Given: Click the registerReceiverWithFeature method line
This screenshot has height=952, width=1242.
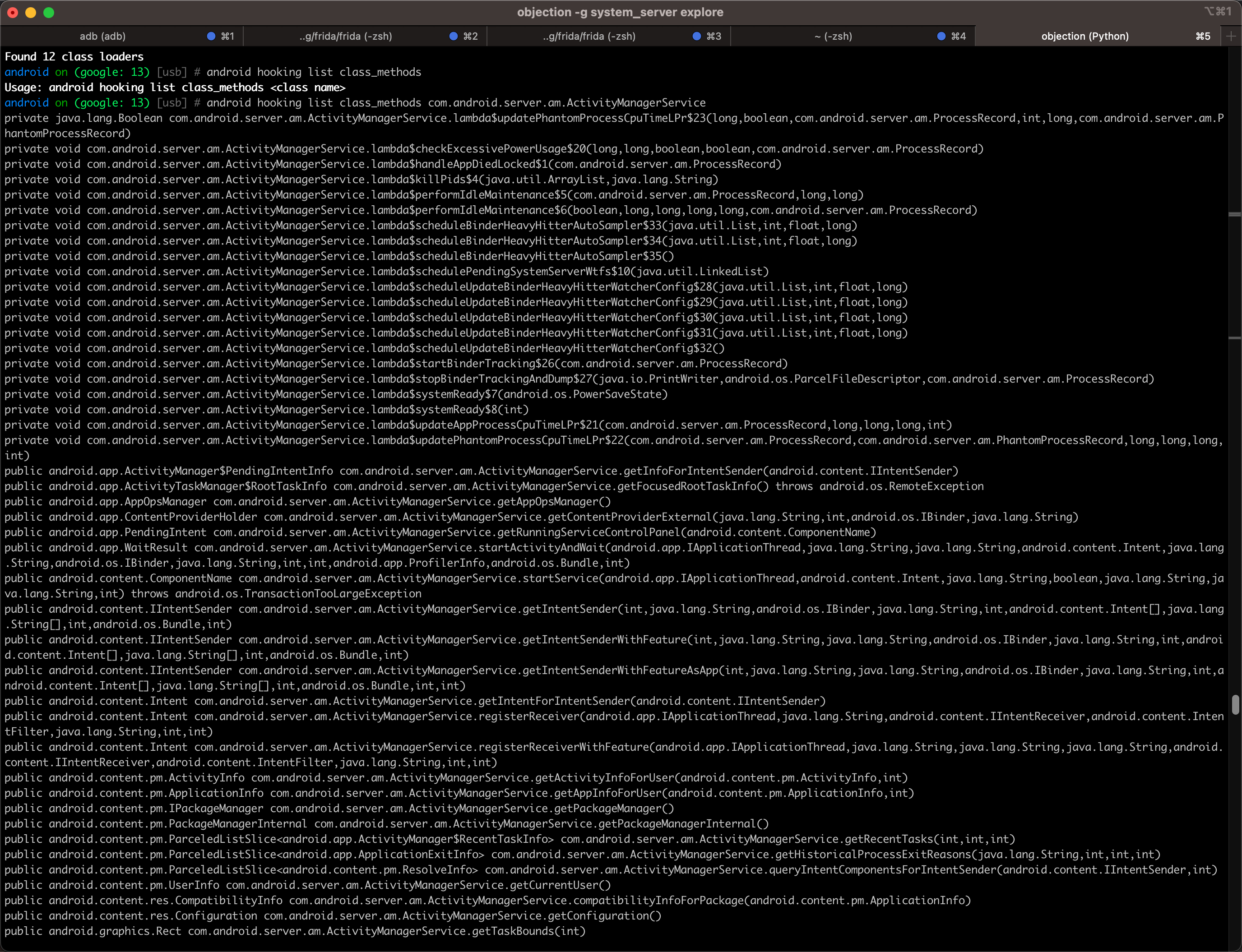Looking at the screenshot, I should coord(615,754).
